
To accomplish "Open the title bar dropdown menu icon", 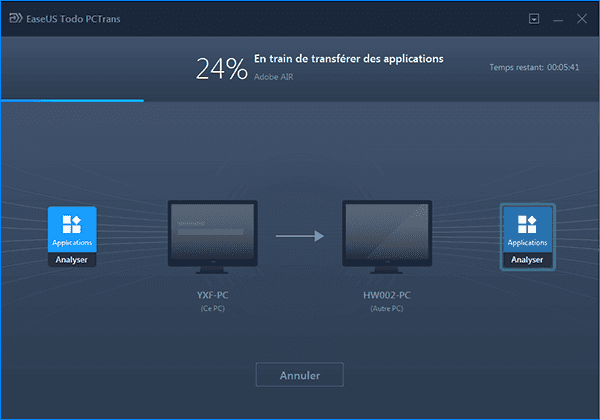I will (x=534, y=18).
